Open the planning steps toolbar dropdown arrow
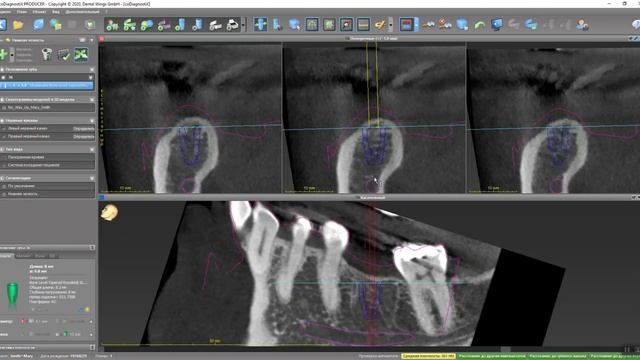Viewport: 640px width, 360px height. (x=244, y=25)
